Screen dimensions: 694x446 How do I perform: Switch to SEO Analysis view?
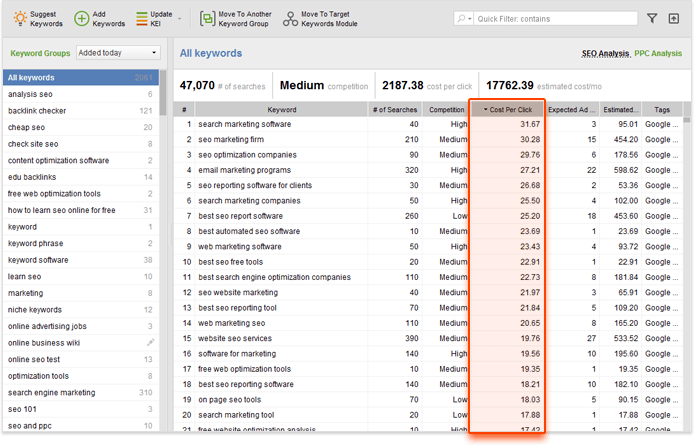click(605, 53)
